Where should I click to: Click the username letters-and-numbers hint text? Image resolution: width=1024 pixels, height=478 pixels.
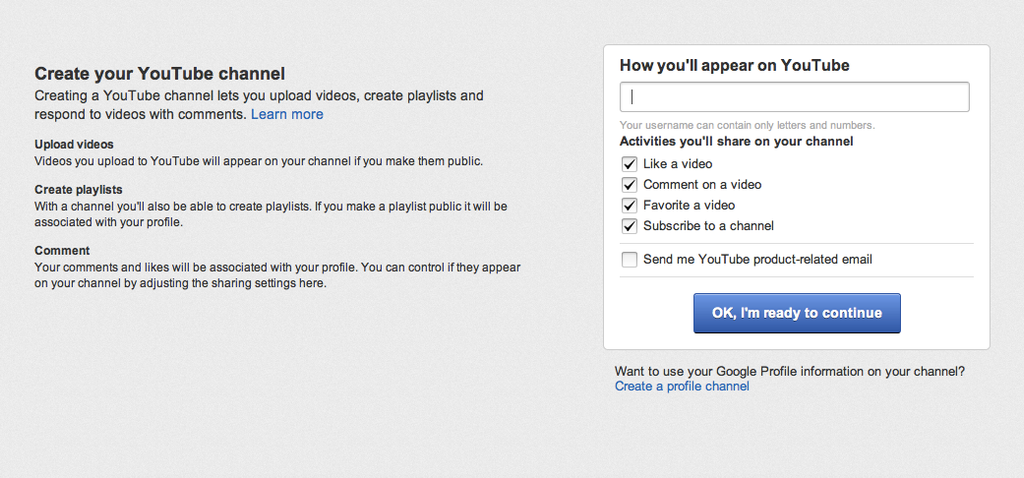747,126
